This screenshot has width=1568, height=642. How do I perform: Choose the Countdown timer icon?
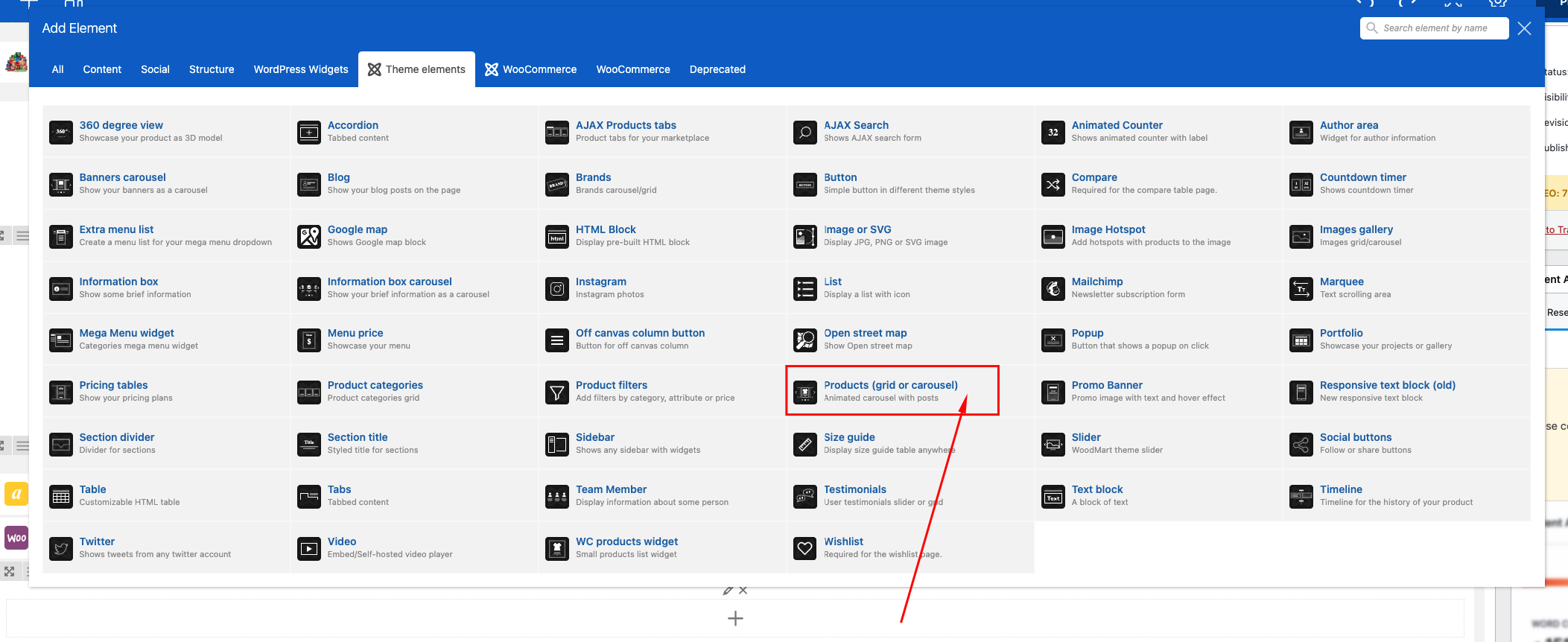[1301, 184]
